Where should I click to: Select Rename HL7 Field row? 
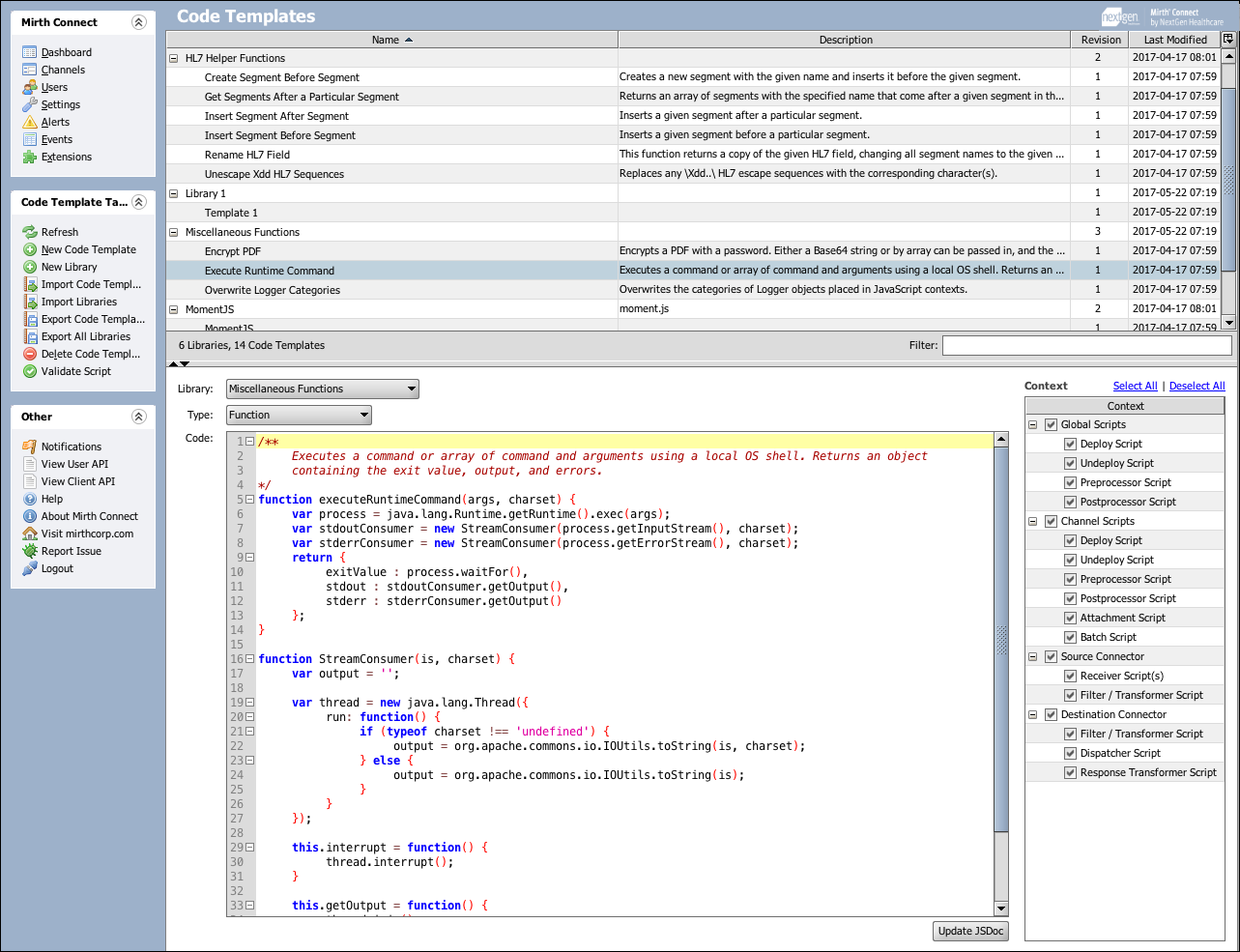[694, 155]
